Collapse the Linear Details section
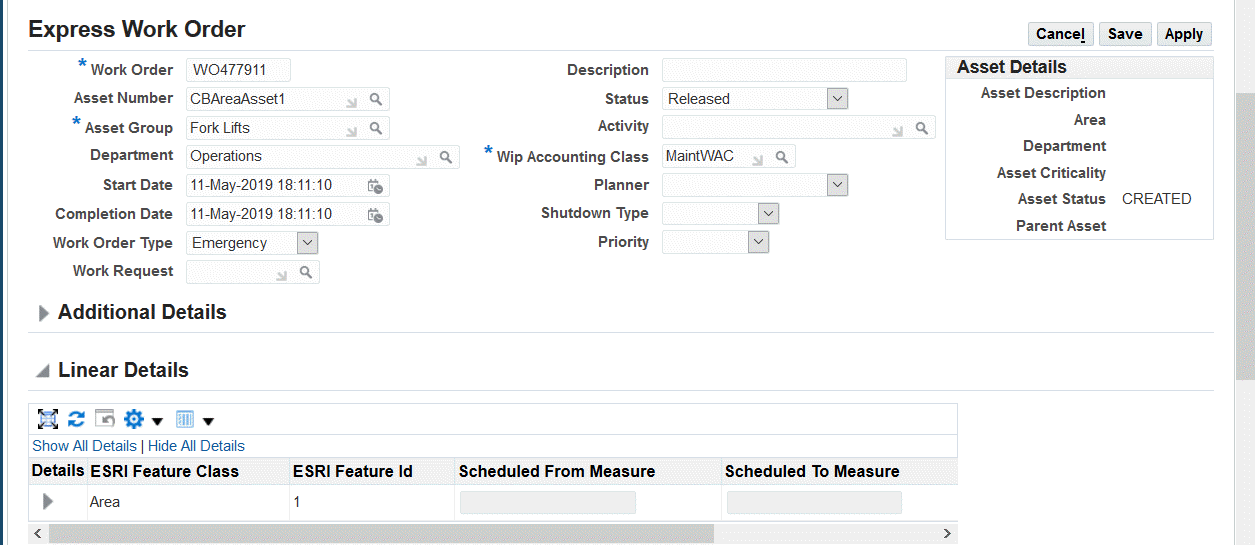 click(x=43, y=371)
